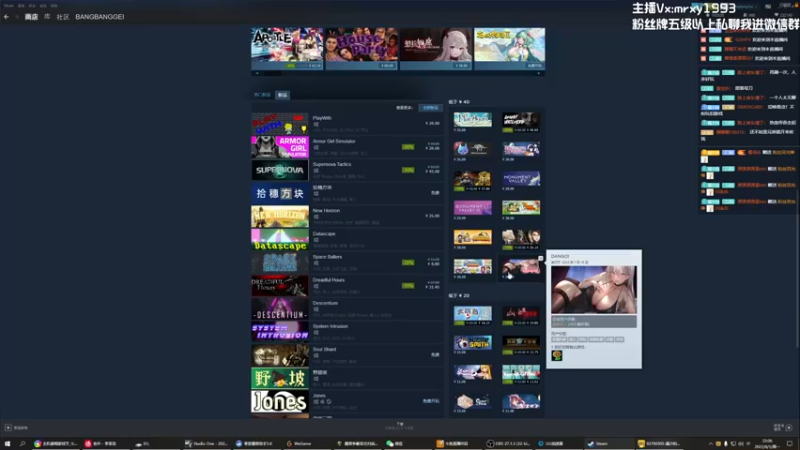The height and width of the screenshot is (450, 800).
Task: Open the OBS taskbar item
Action: tap(509, 444)
